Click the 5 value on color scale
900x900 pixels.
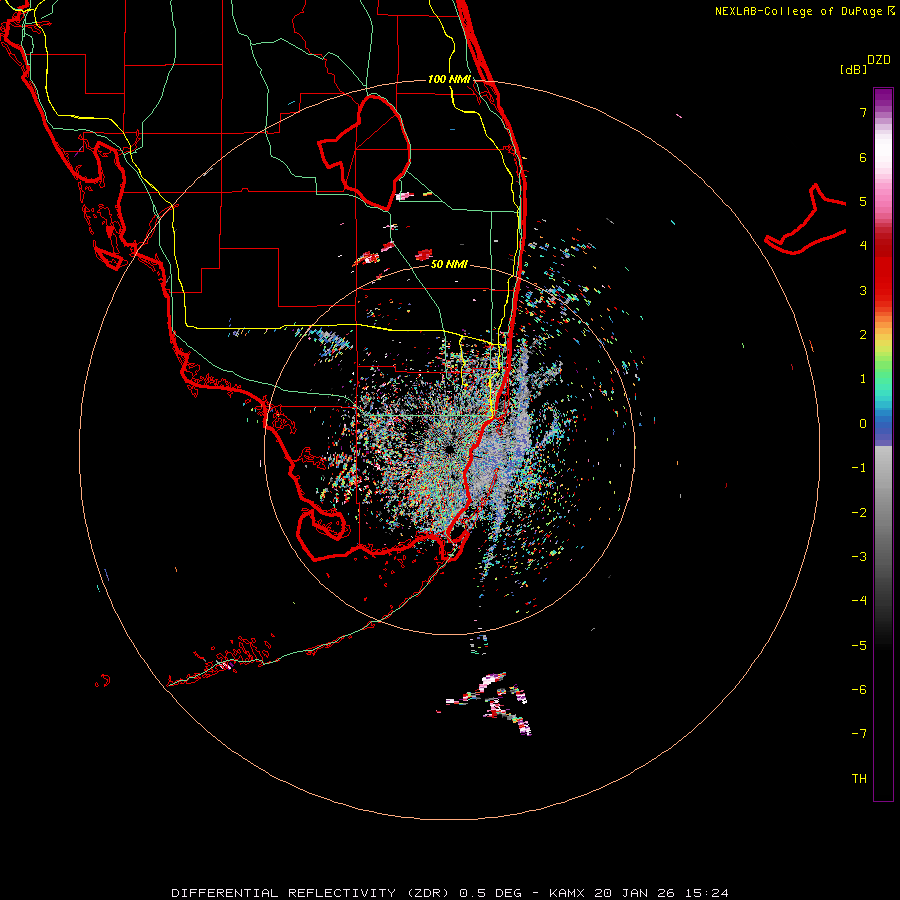coord(863,201)
